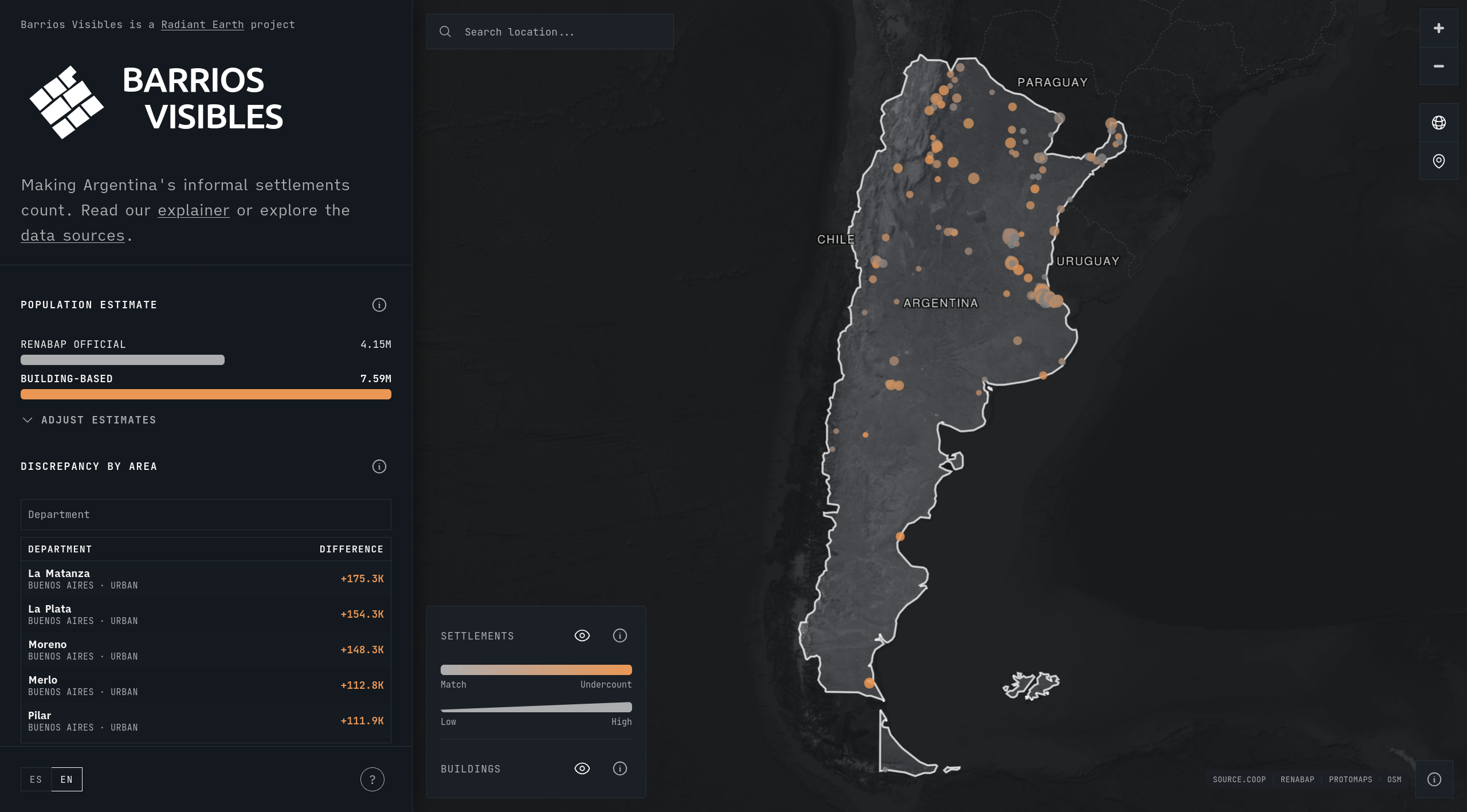
Task: Open Settlements layer info icon
Action: coord(620,636)
